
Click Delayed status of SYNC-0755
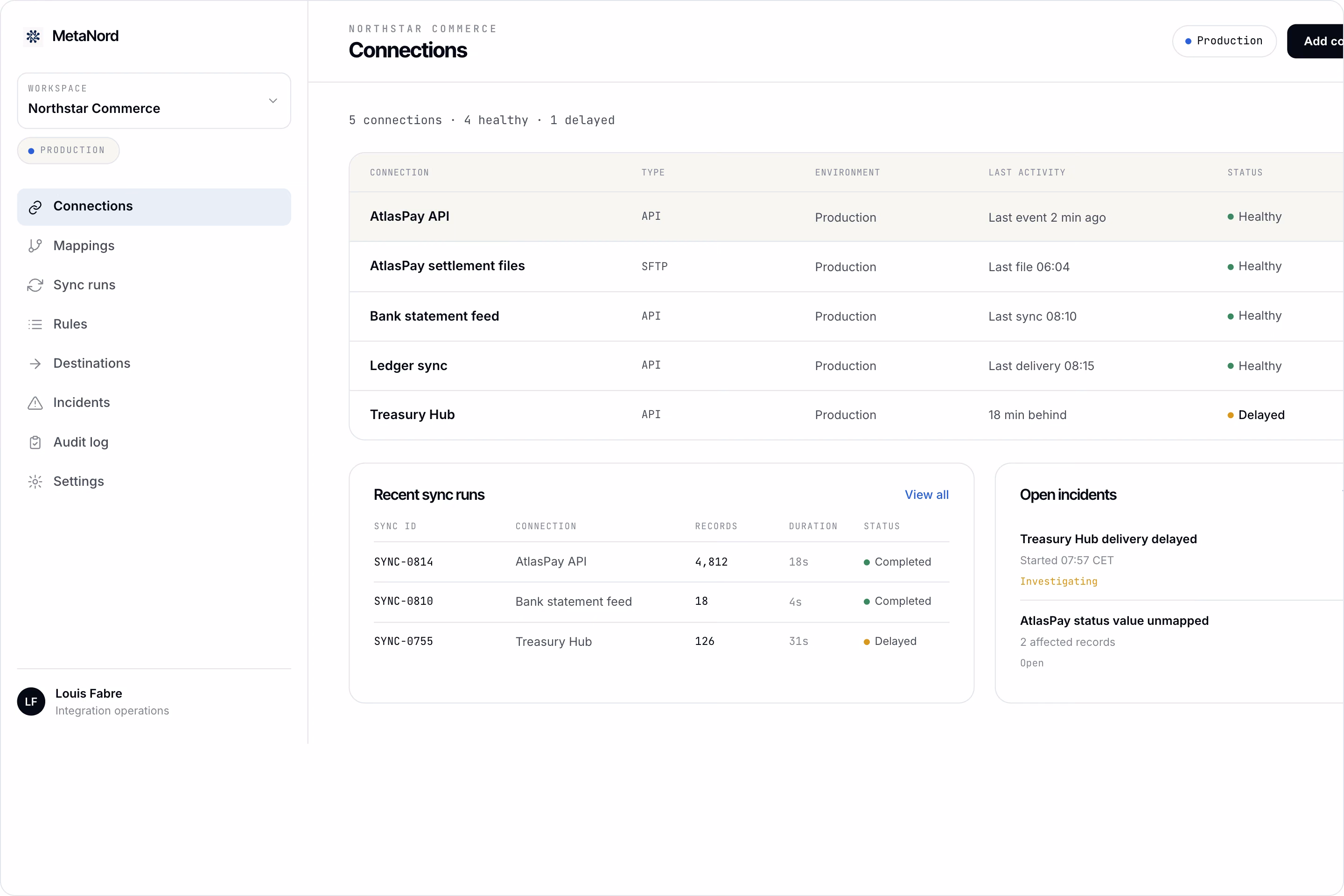coord(890,642)
